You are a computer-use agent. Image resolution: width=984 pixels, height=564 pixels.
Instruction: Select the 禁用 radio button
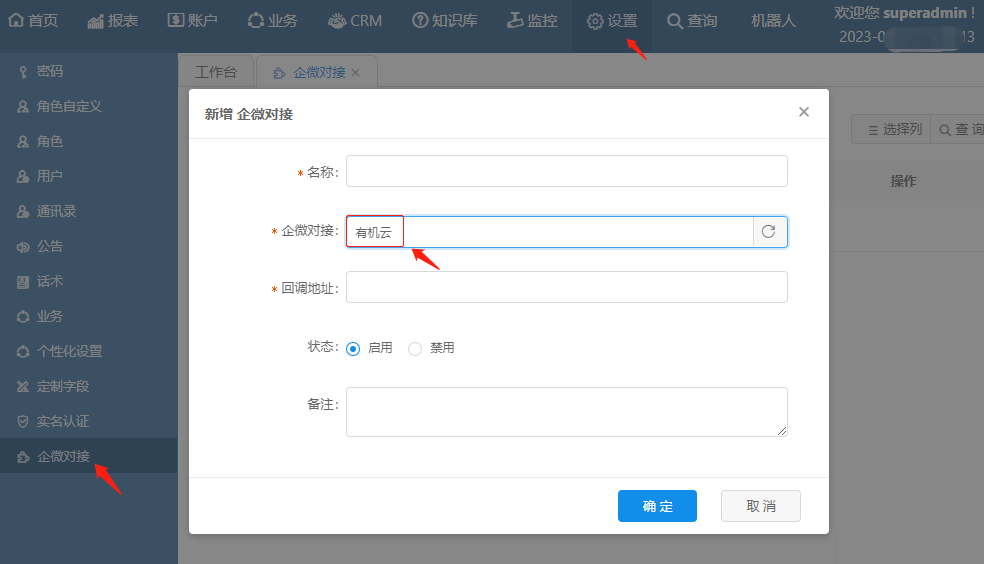tap(415, 348)
